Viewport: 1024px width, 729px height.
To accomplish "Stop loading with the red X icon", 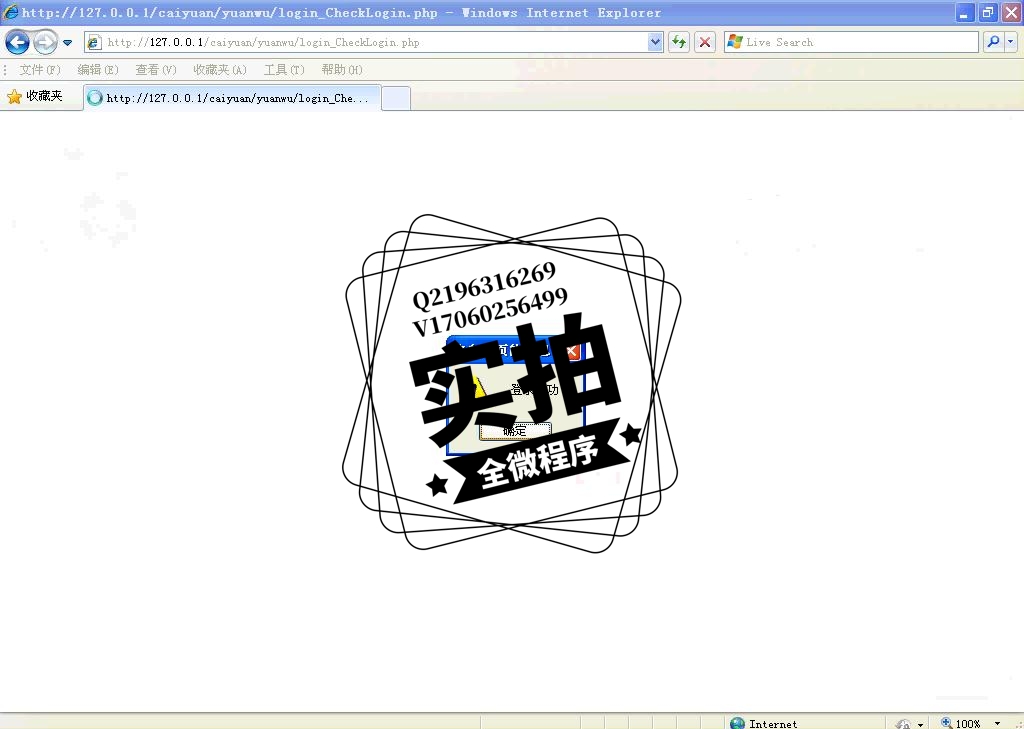I will [705, 42].
